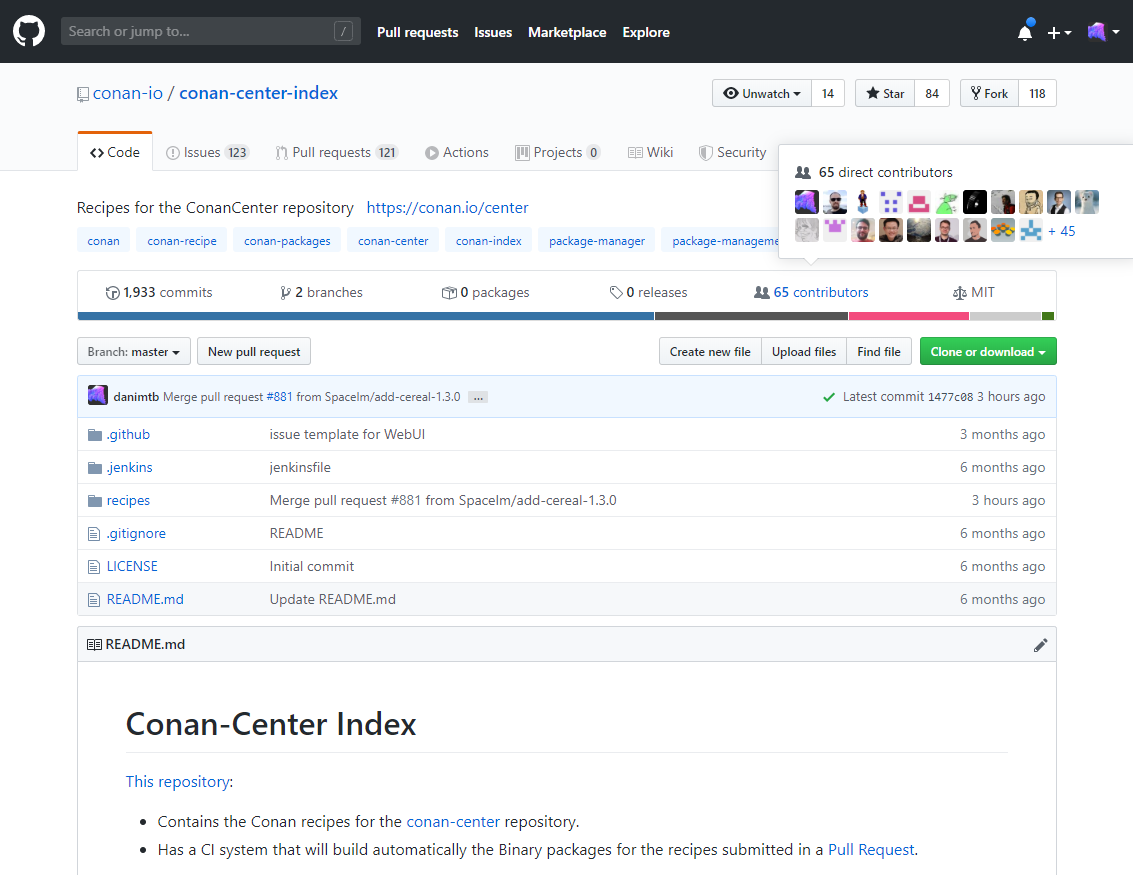Open pull request #881 link in commit bar
The image size is (1133, 875).
pos(280,397)
